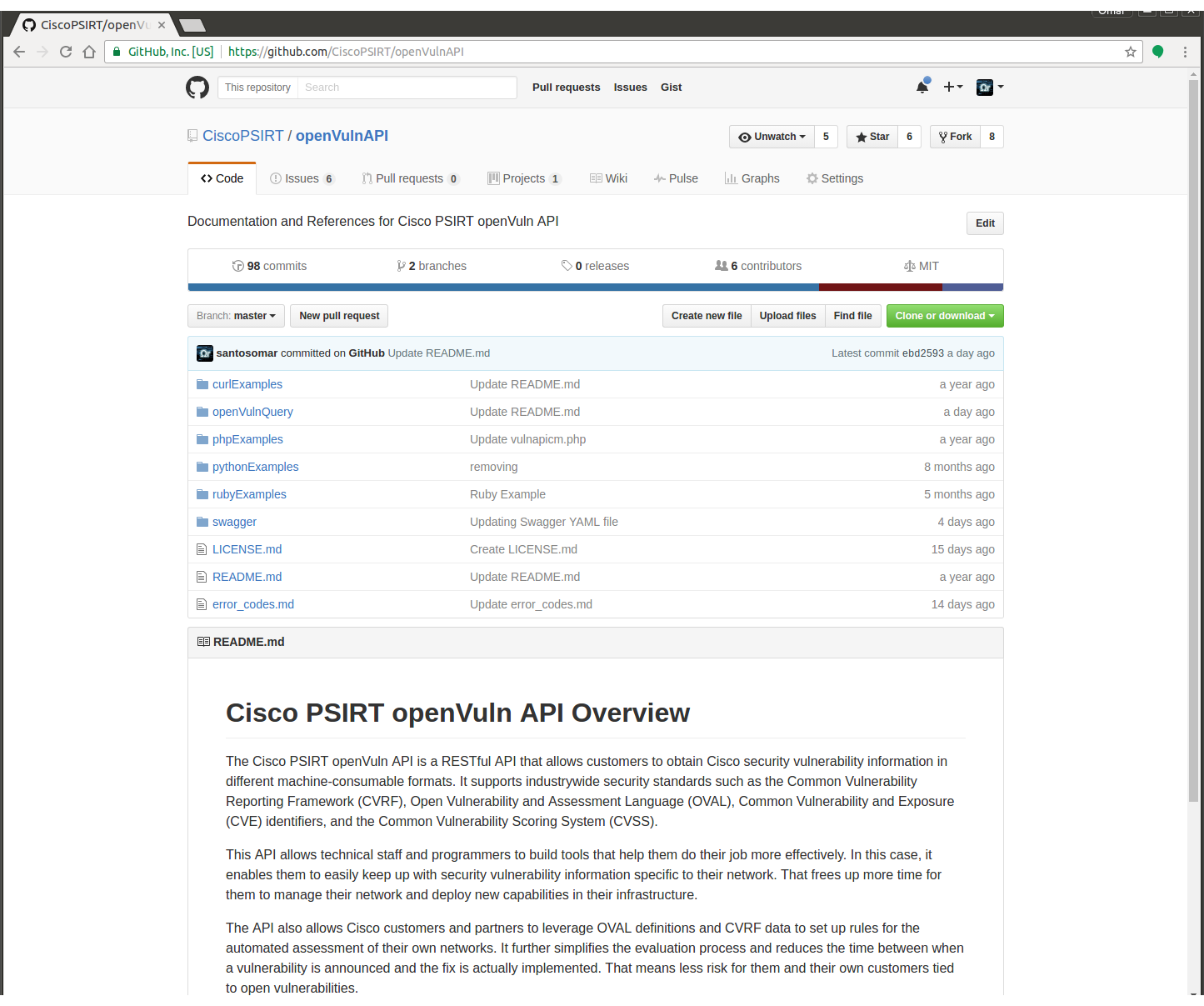Click the Edit description button

(x=985, y=223)
